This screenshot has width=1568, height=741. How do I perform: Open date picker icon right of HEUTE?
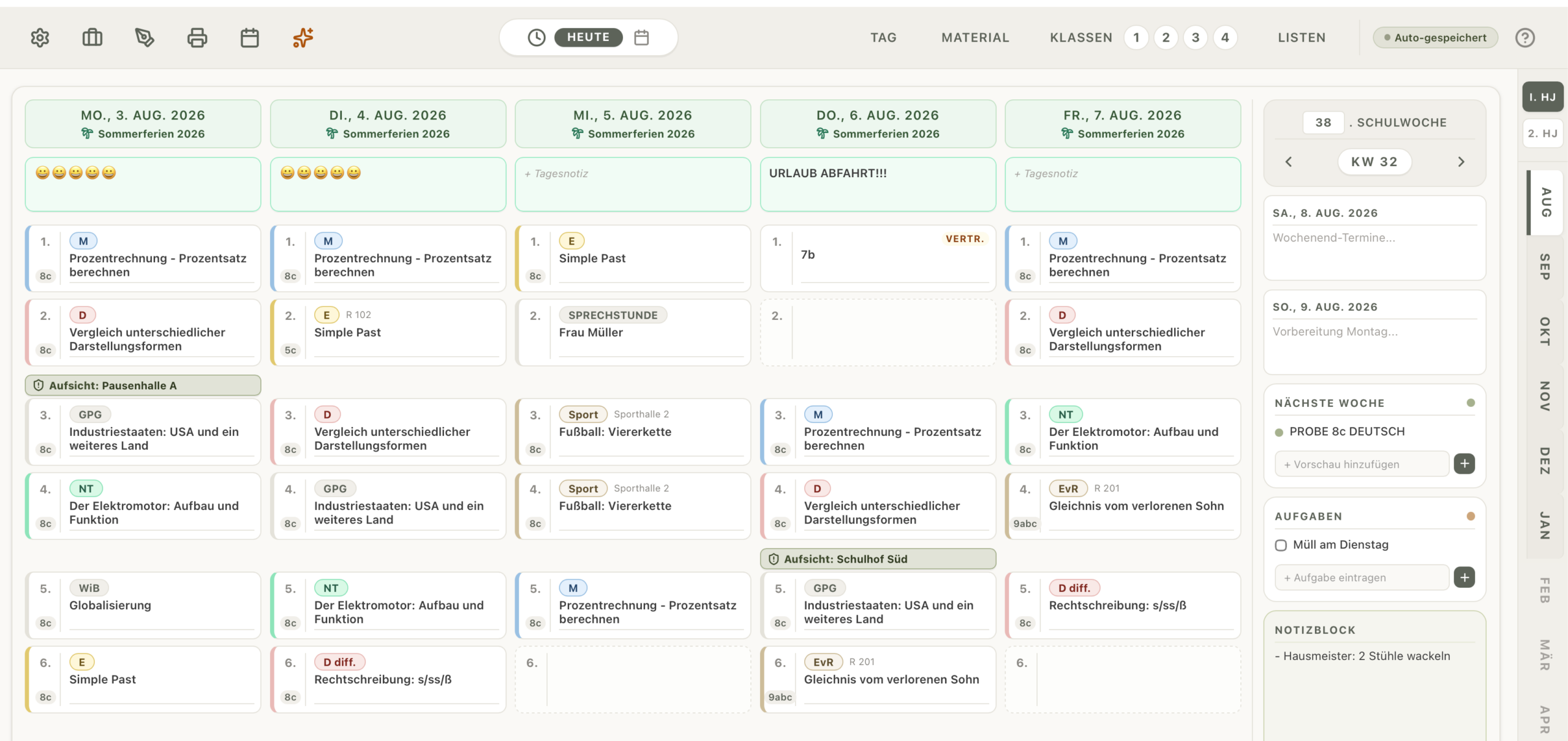tap(641, 37)
